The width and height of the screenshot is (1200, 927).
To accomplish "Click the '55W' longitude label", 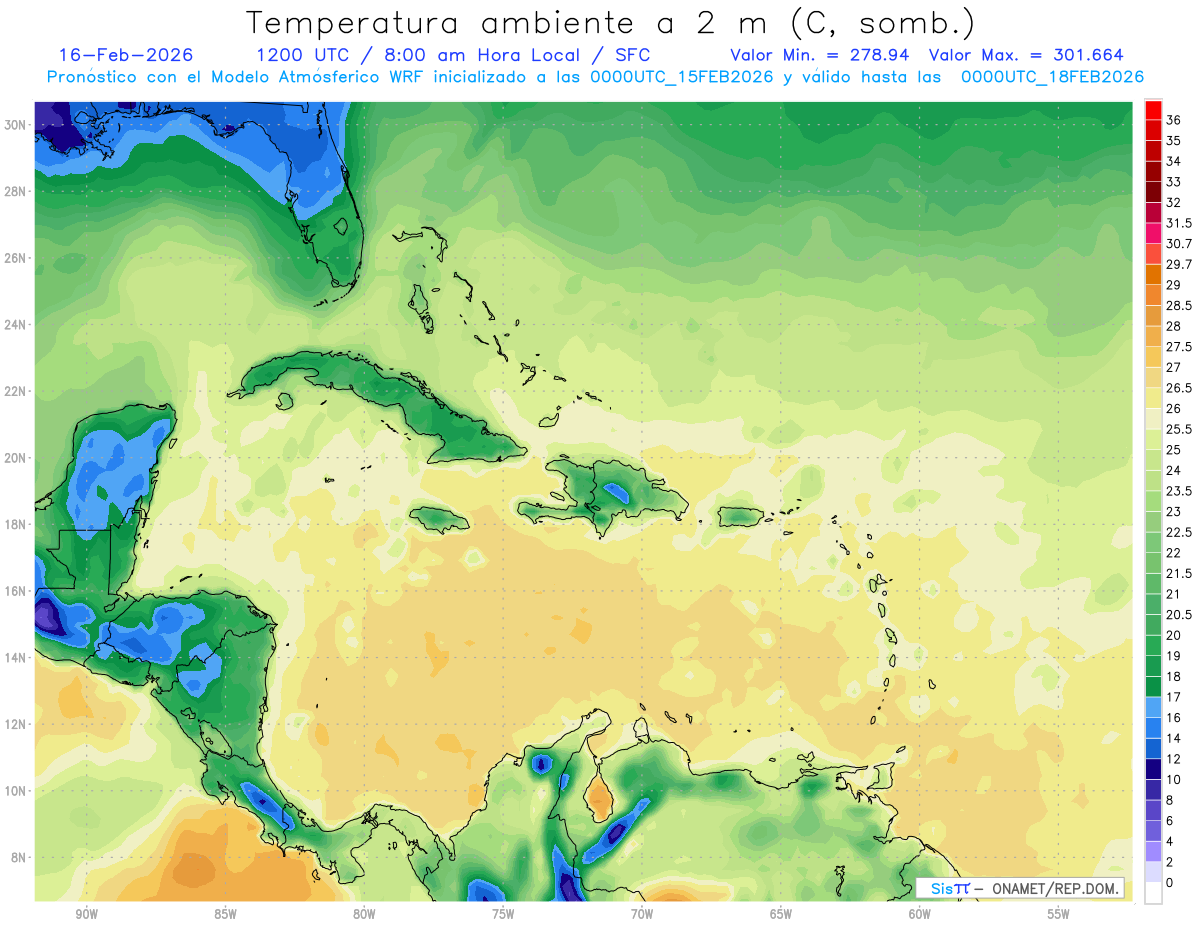I will click(1058, 914).
